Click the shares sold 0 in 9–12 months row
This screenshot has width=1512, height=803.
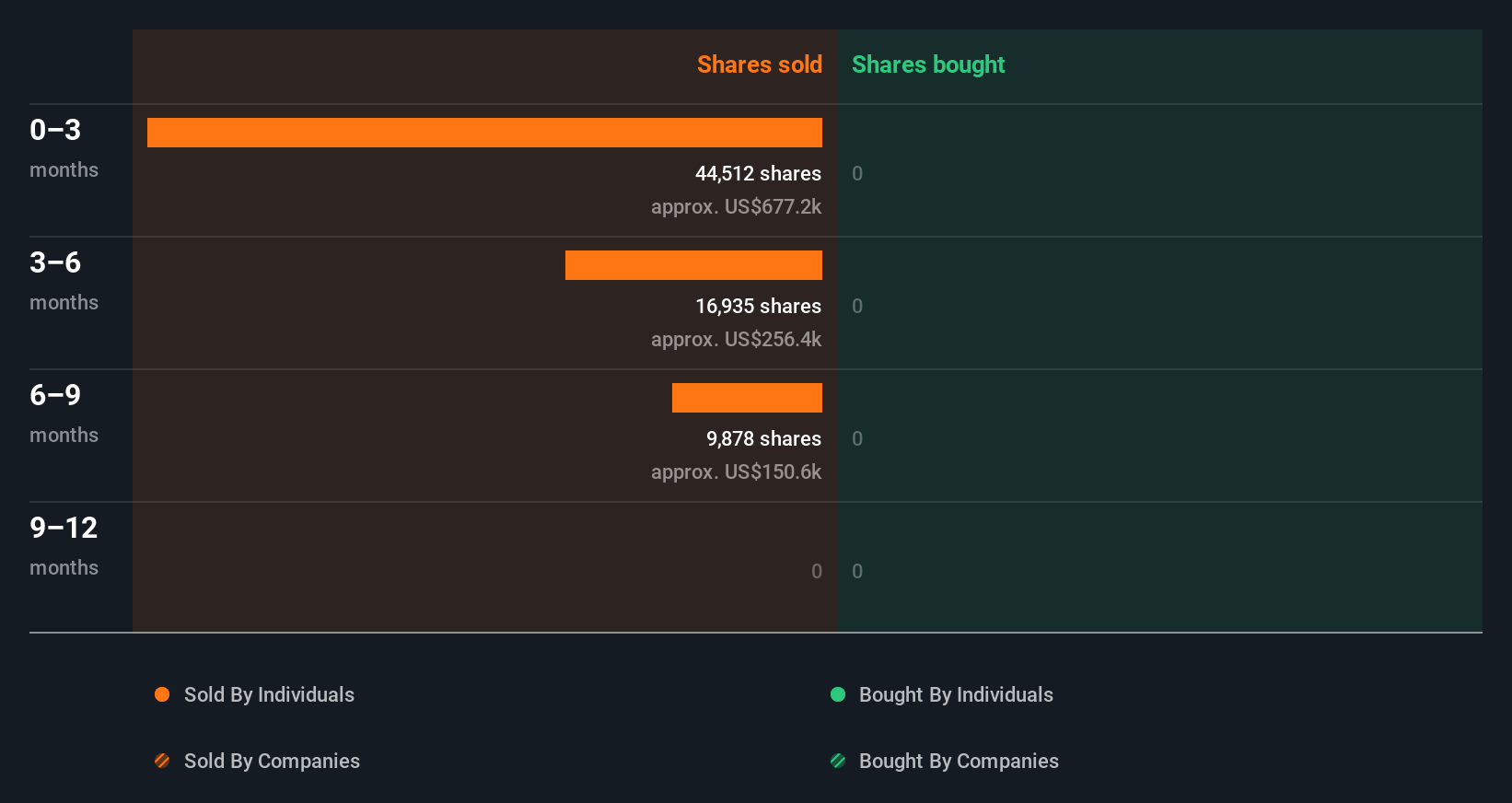[x=817, y=571]
